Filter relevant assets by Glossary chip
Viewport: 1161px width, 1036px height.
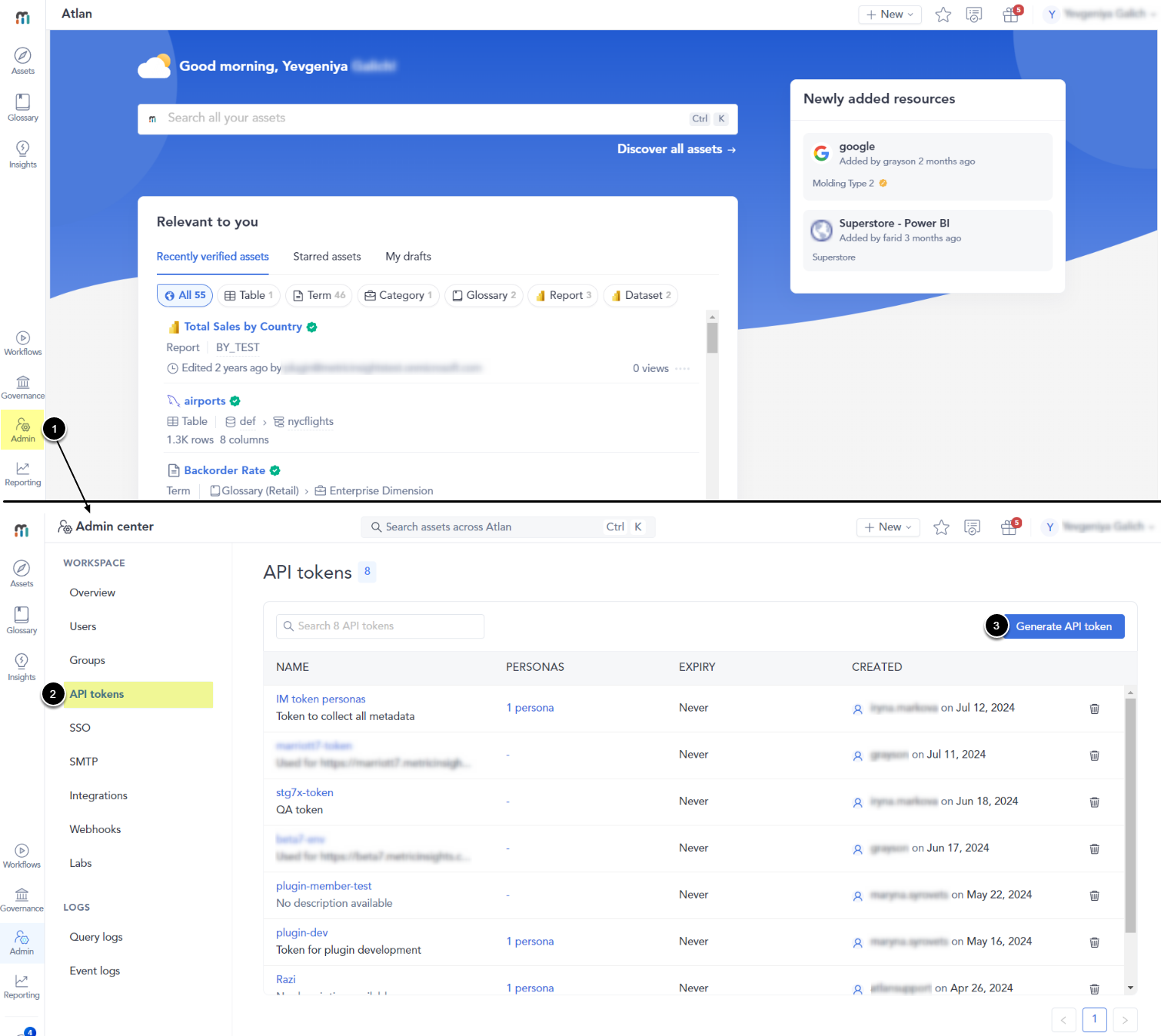484,295
